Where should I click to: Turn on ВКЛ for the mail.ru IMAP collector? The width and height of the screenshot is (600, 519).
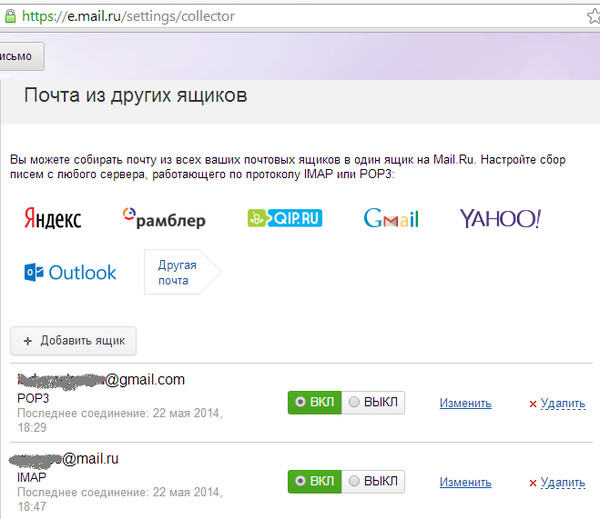315,481
